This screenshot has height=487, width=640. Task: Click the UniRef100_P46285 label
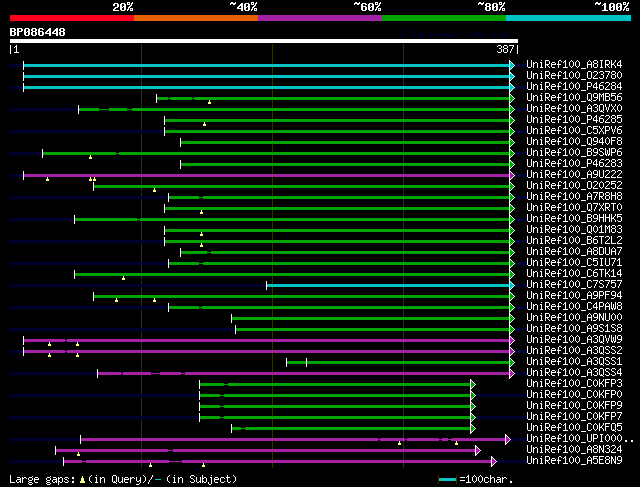(x=574, y=120)
